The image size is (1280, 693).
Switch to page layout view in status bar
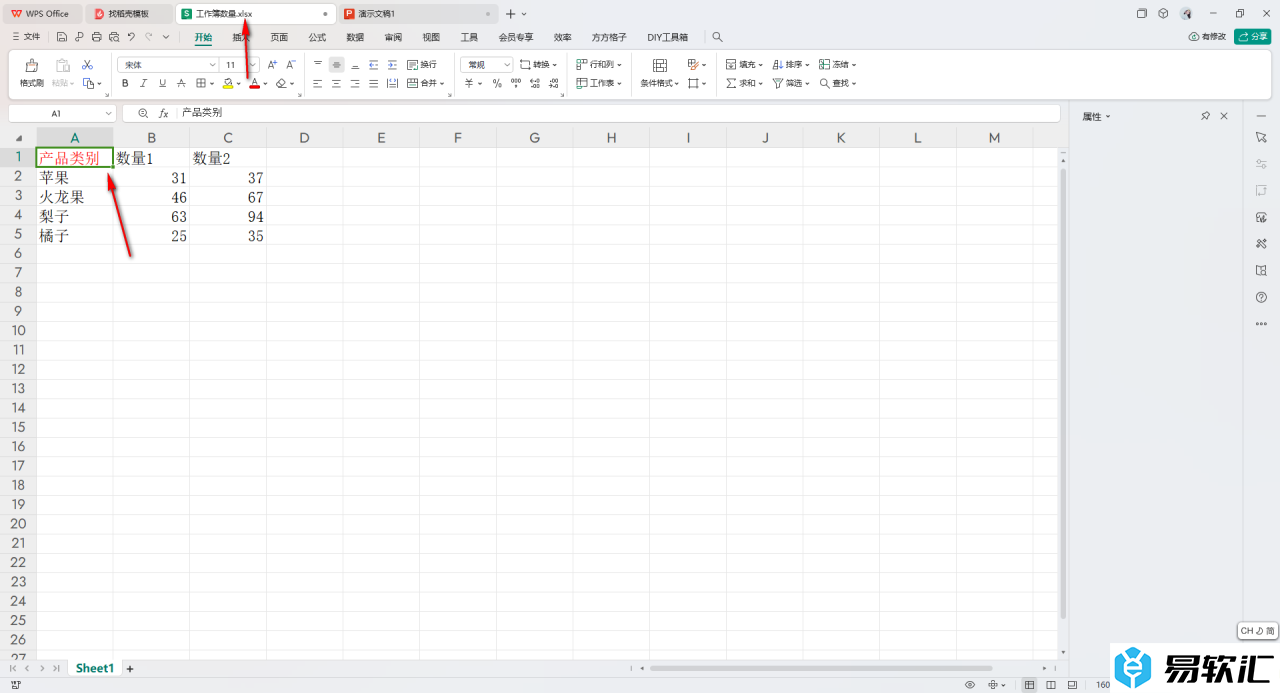point(1050,685)
